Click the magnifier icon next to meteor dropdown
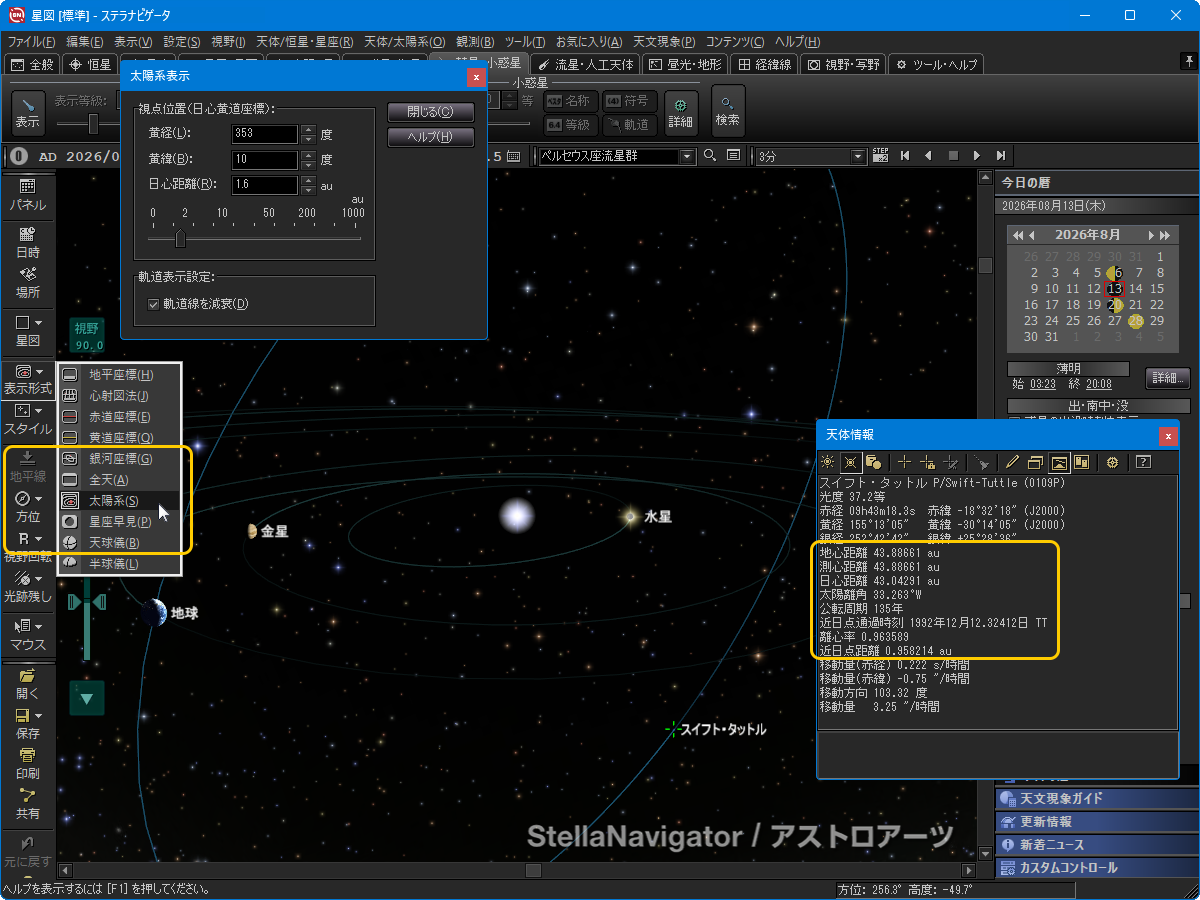 coord(710,156)
